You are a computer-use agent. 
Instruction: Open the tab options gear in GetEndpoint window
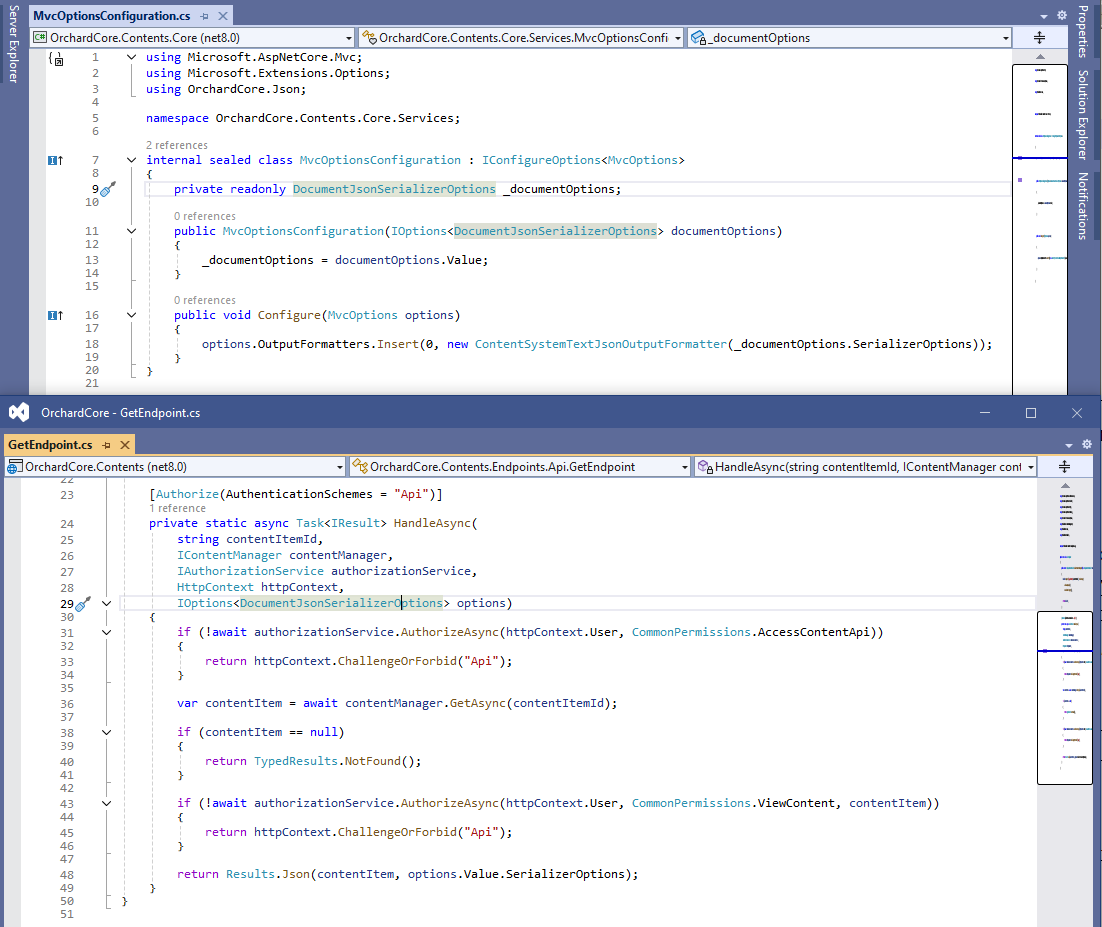coord(1087,444)
